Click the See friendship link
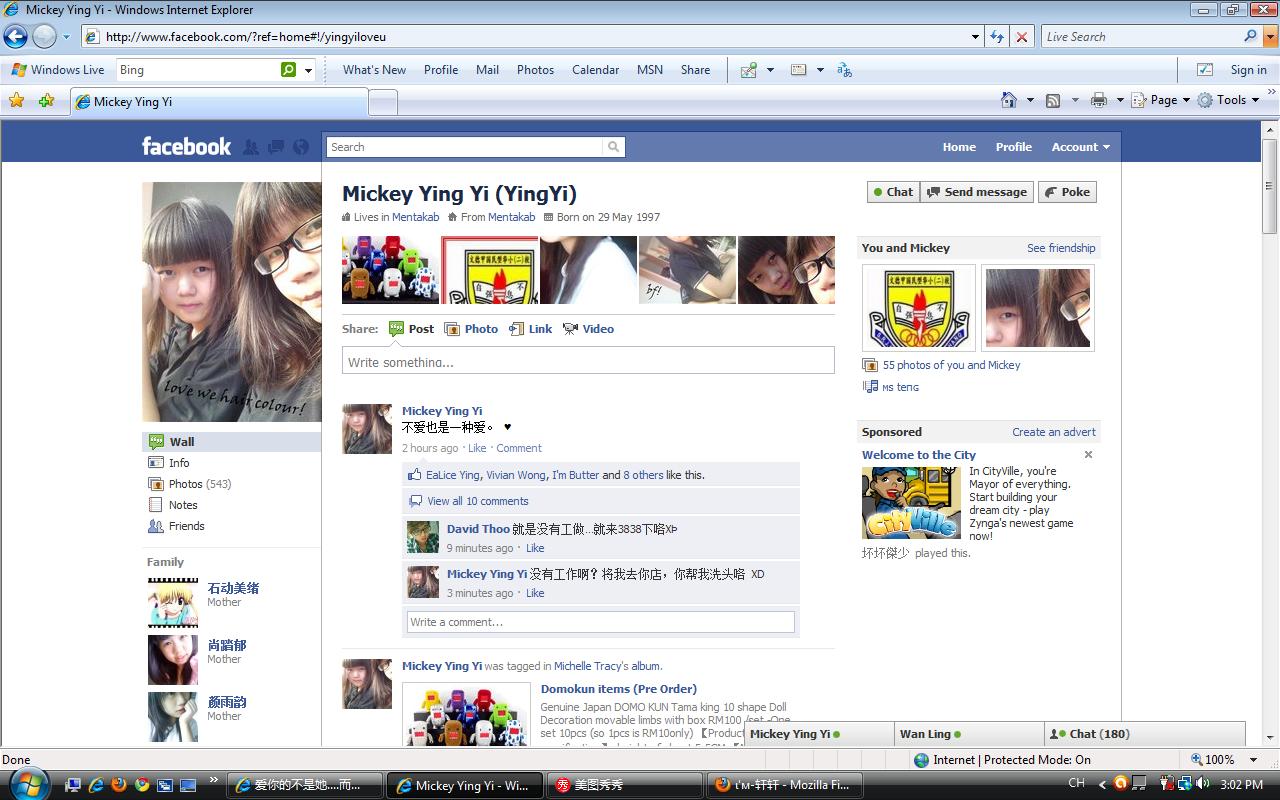Screen dimensions: 1280x800 click(1061, 248)
